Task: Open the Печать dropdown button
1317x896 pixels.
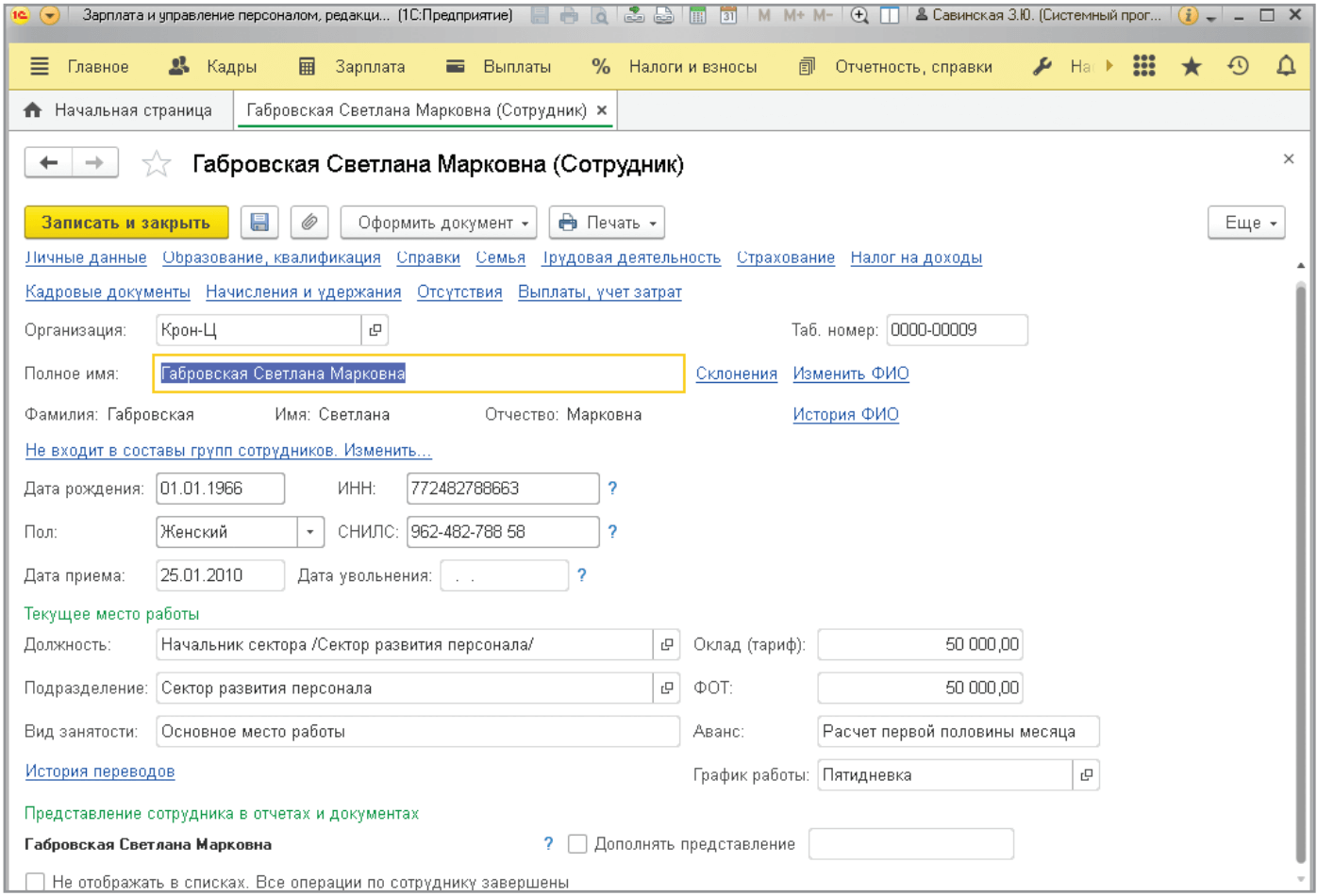Action: [607, 223]
